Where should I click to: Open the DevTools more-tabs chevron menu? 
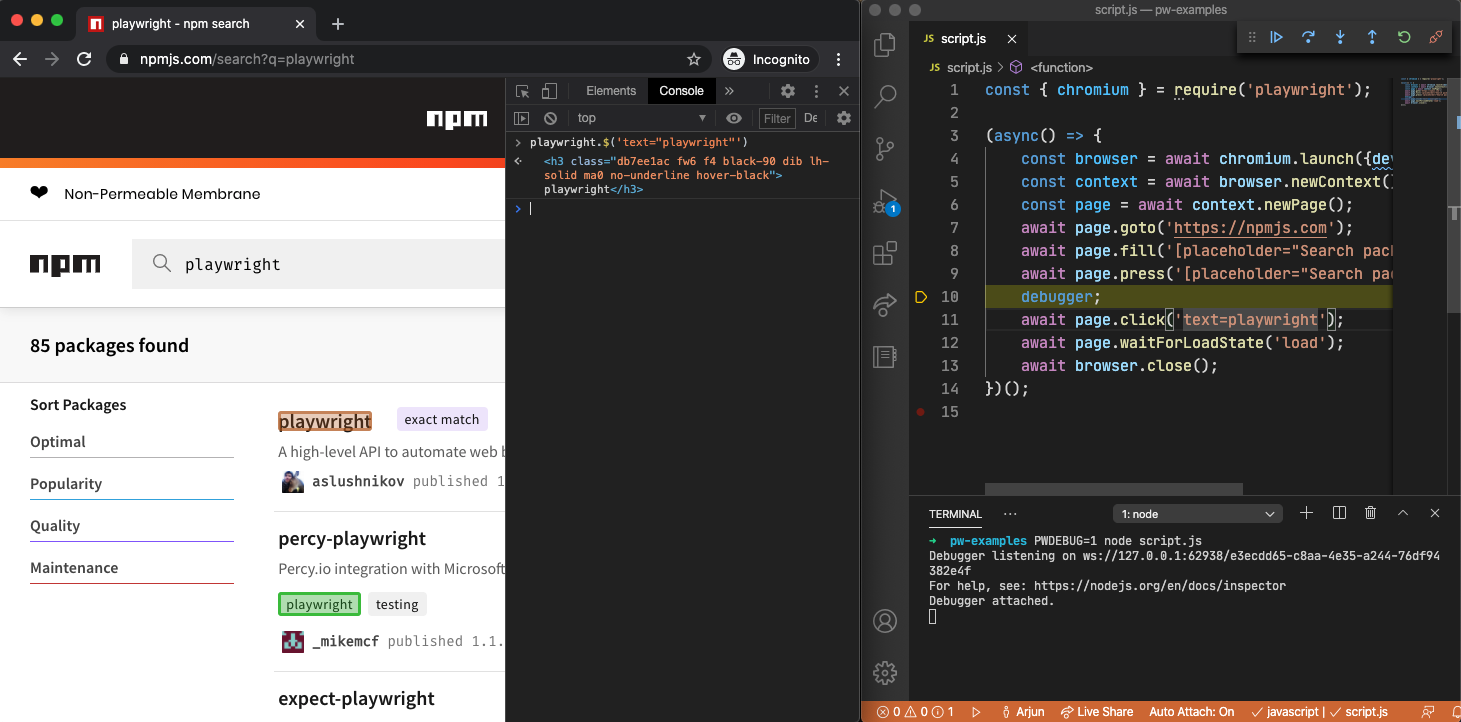[x=729, y=90]
